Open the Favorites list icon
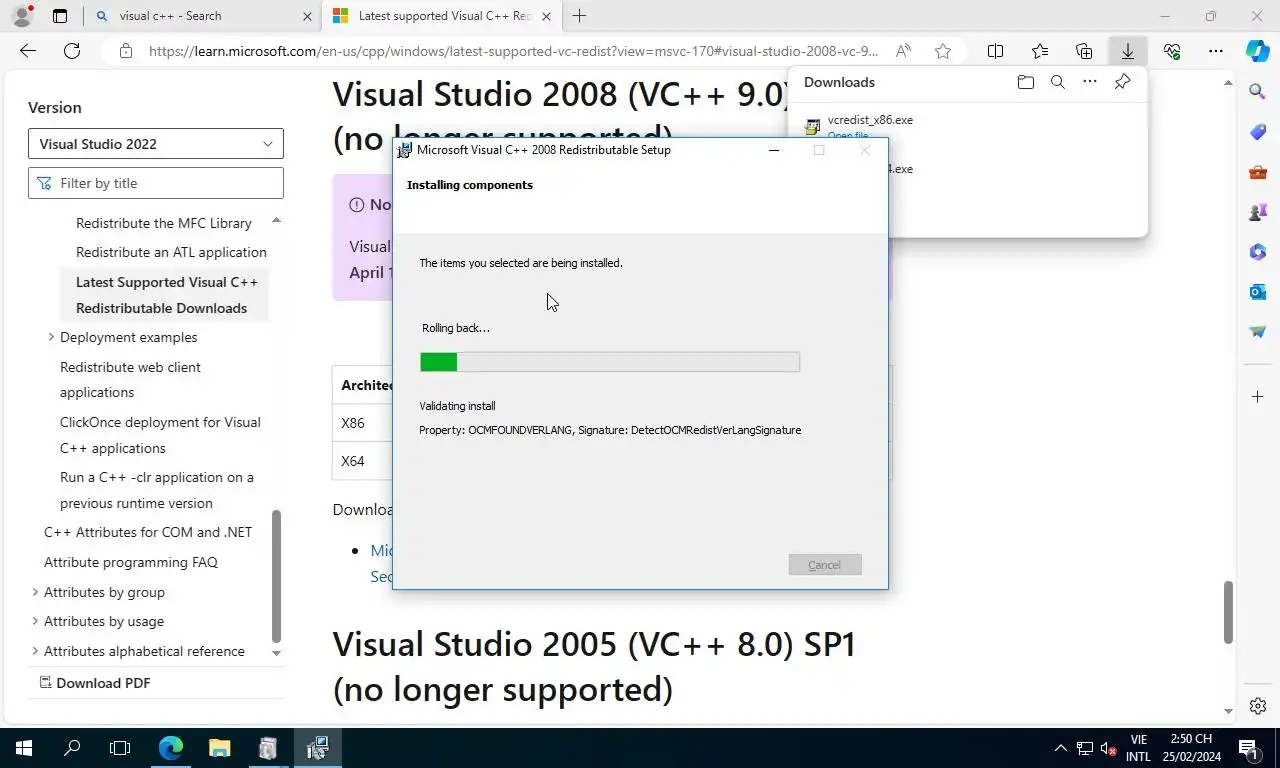 [1040, 51]
